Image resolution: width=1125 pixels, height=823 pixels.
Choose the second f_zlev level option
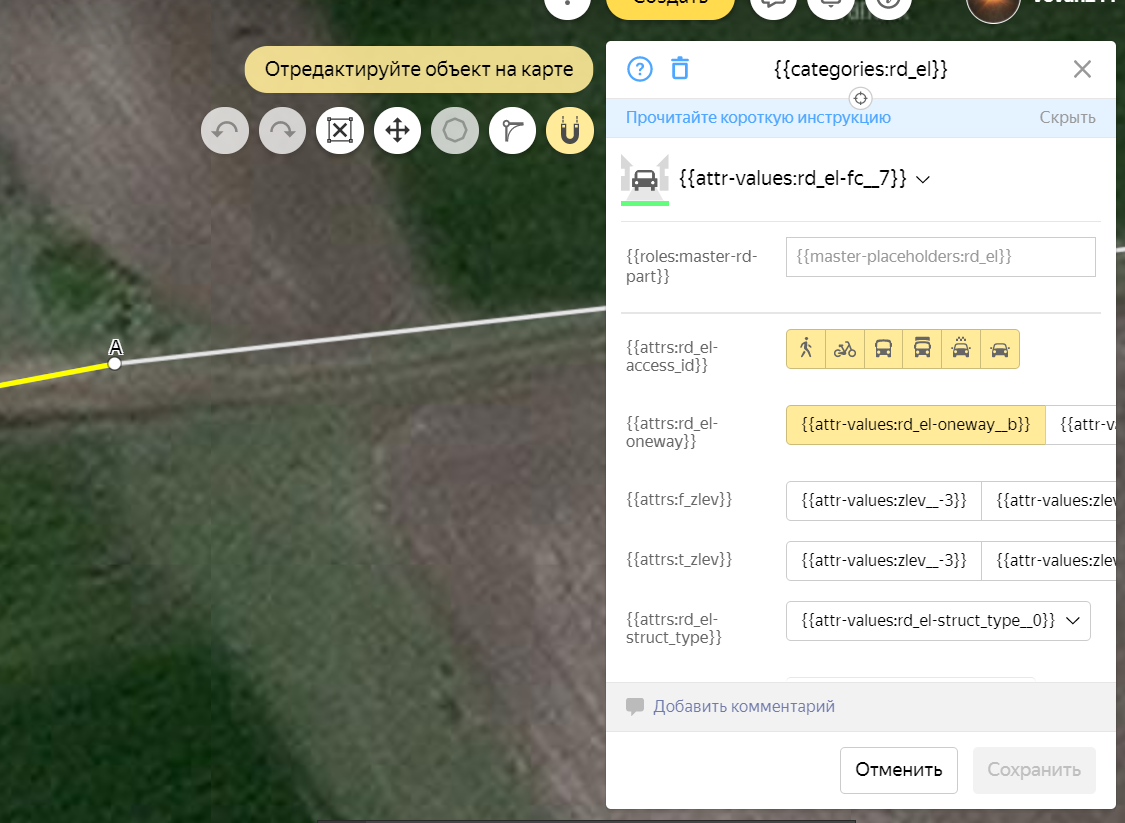click(1049, 501)
